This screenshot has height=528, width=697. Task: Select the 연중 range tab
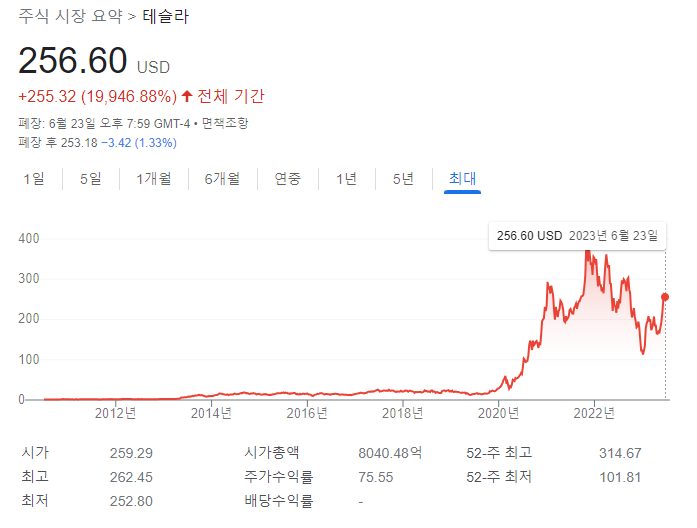pyautogui.click(x=288, y=179)
